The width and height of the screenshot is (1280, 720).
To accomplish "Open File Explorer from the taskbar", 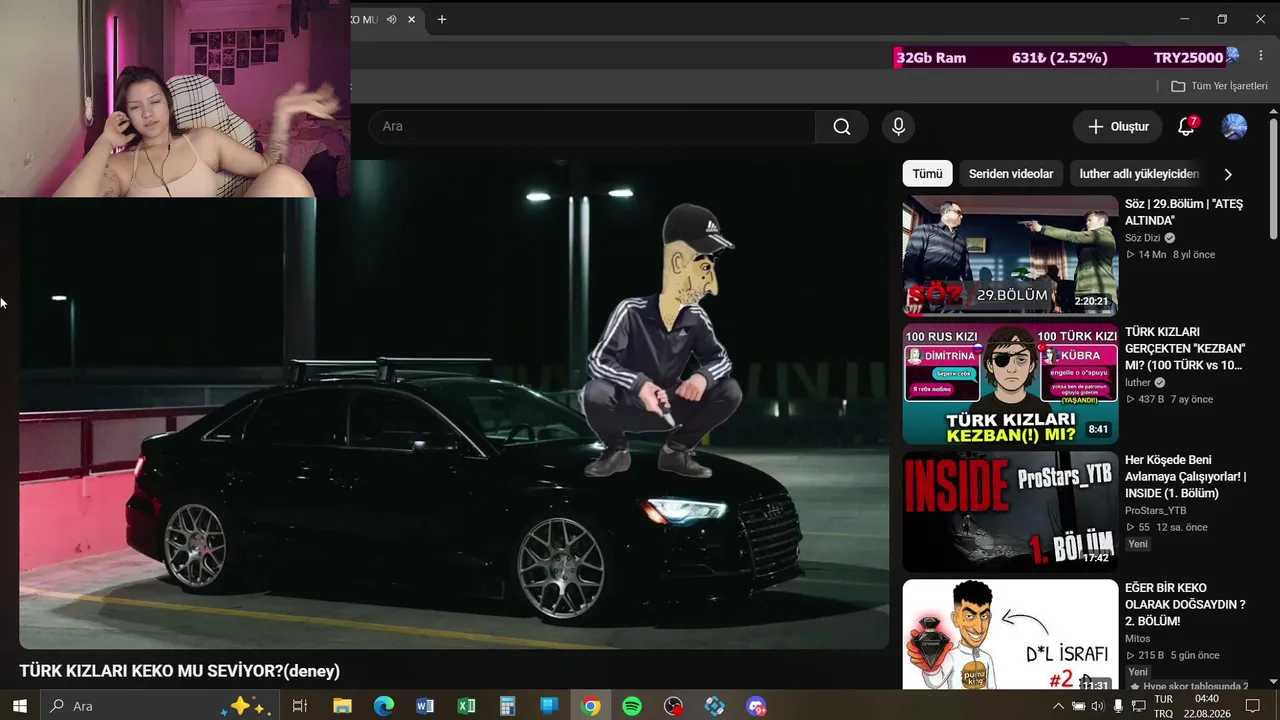I will 342,705.
